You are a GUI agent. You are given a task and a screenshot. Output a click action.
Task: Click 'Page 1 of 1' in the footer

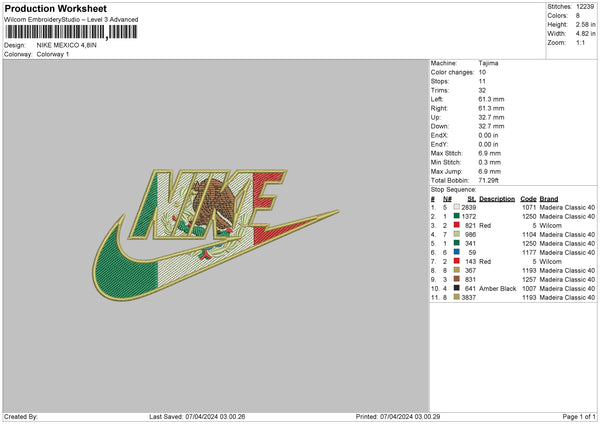coord(579,416)
